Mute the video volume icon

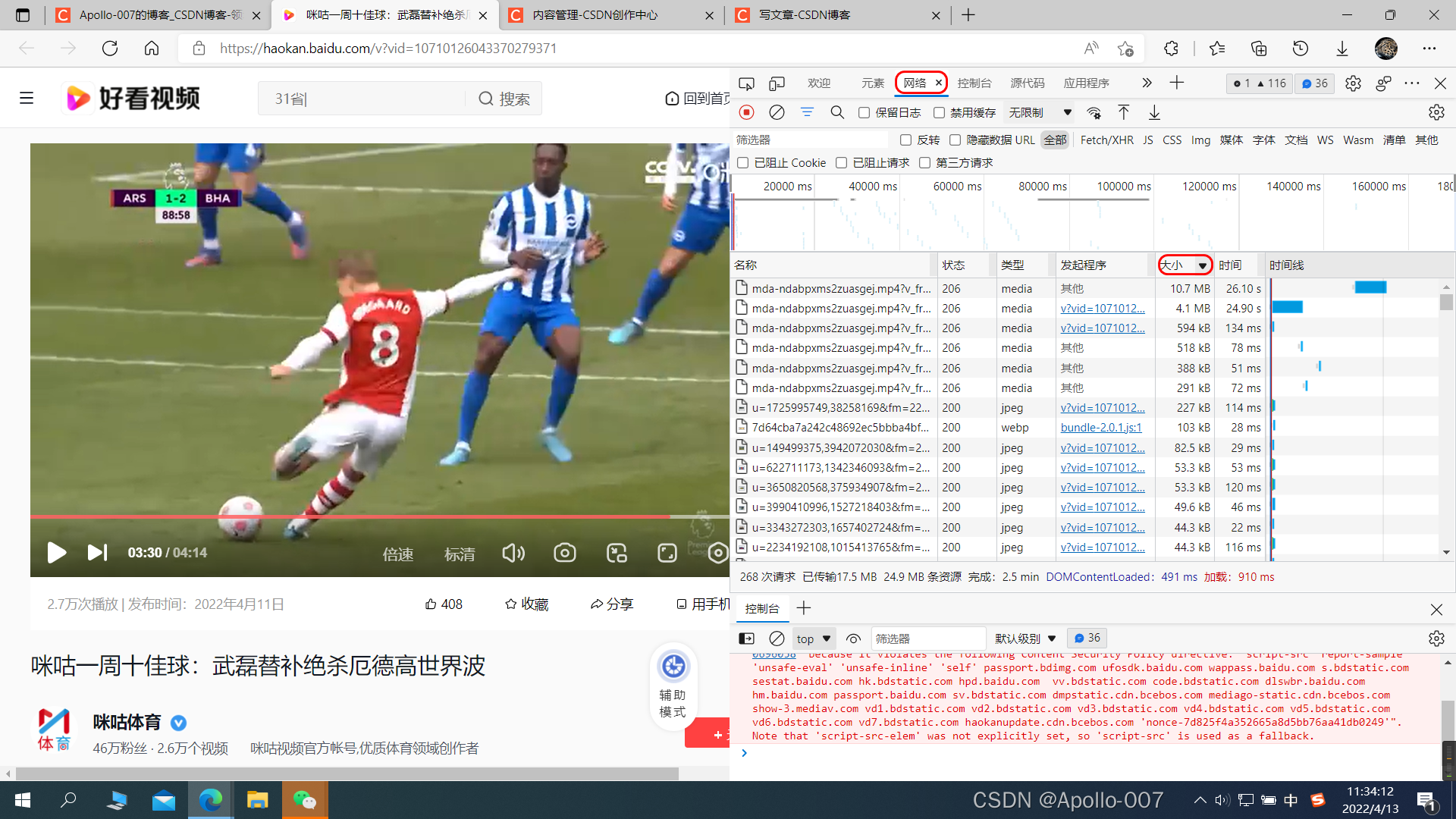coord(513,553)
